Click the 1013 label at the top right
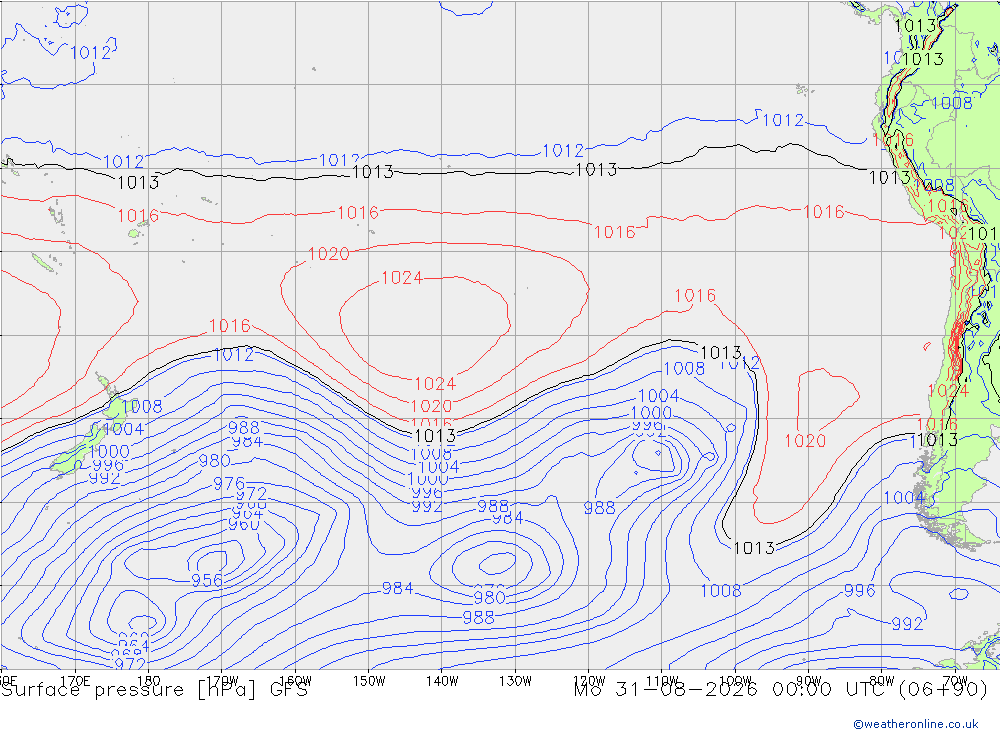 [x=915, y=26]
